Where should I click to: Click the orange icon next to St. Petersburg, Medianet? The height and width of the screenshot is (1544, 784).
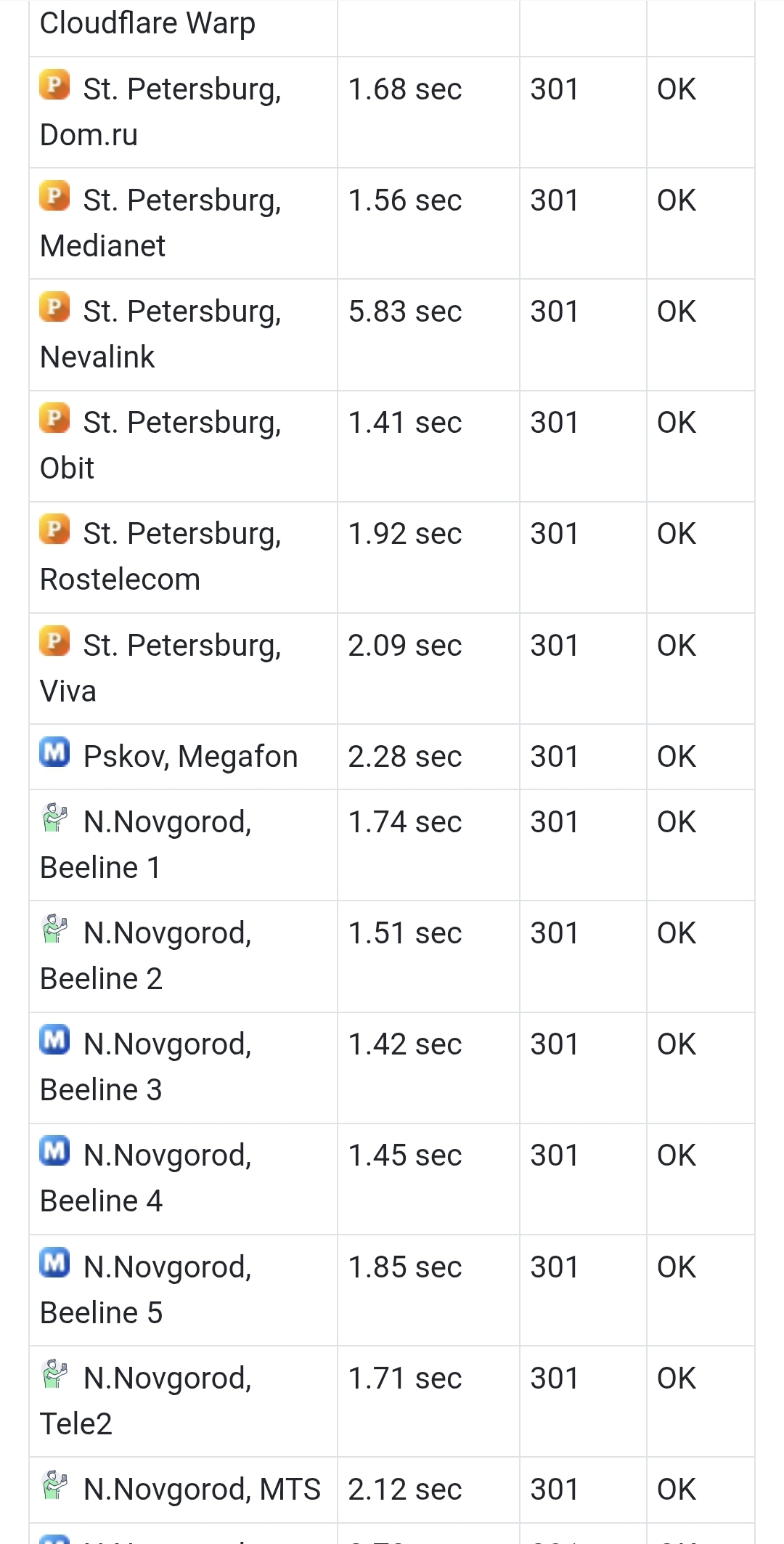point(54,195)
